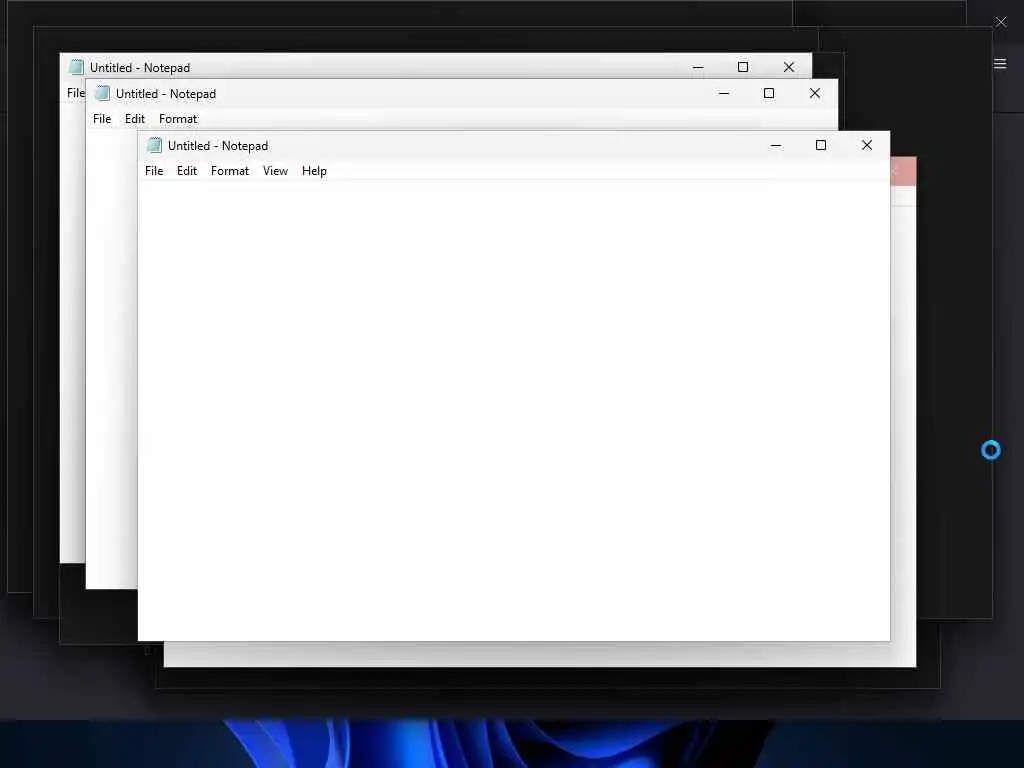
Task: Click the front window title 'Untitled - Notepad'
Action: (x=217, y=146)
